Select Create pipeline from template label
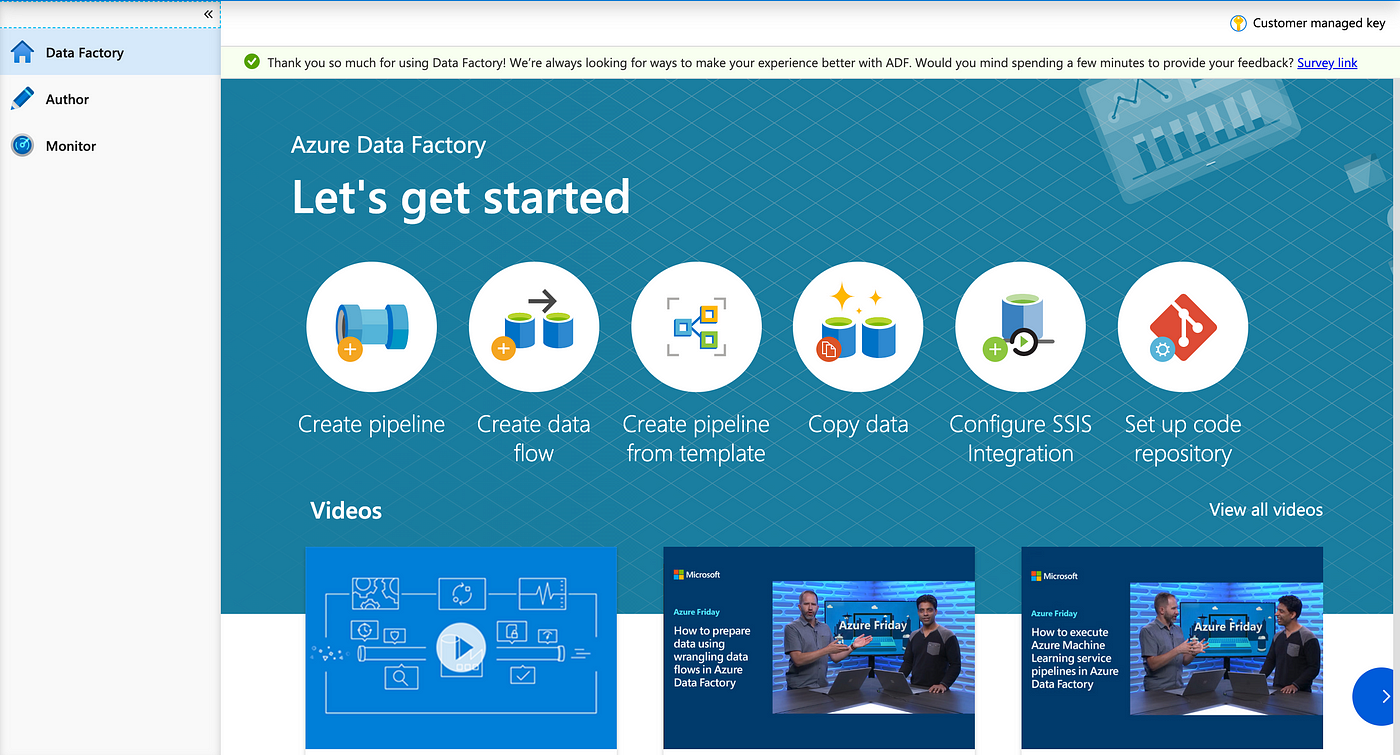The width and height of the screenshot is (1400, 755). (x=696, y=439)
